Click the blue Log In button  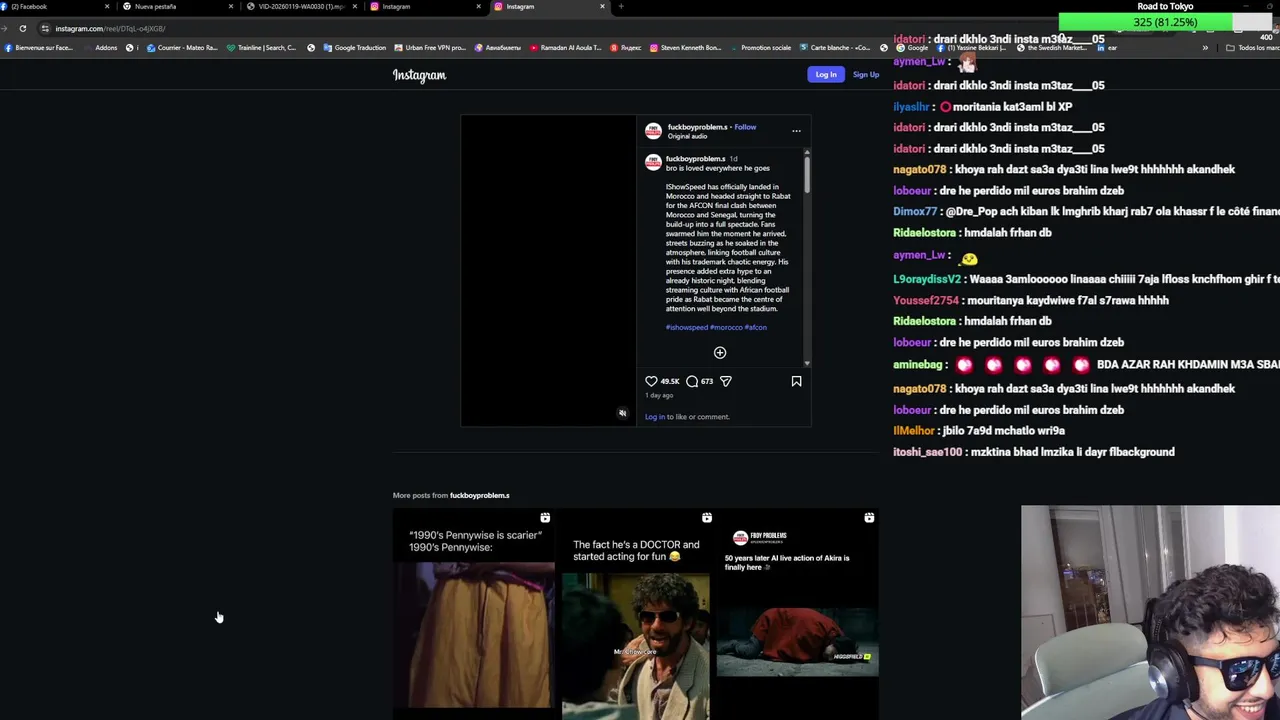[x=826, y=74]
